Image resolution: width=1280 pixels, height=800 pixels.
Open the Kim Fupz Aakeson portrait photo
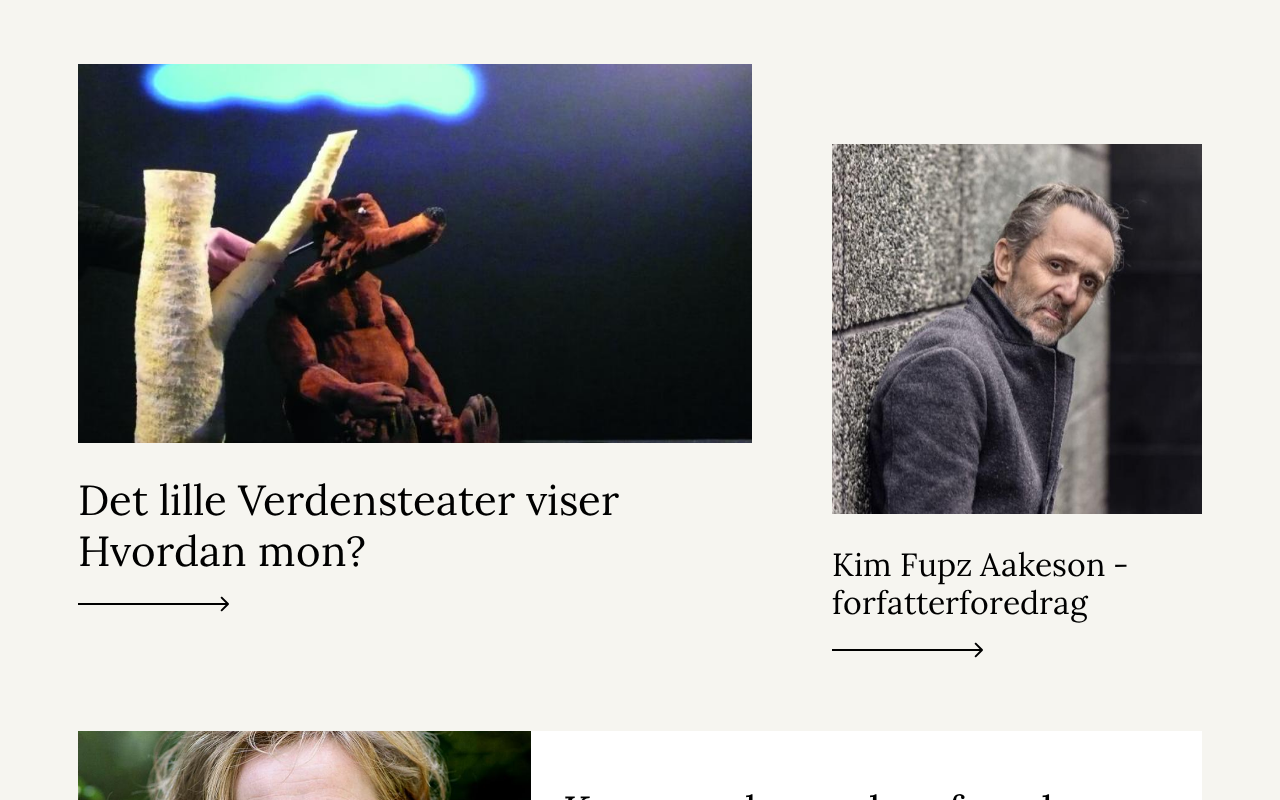click(x=1017, y=329)
